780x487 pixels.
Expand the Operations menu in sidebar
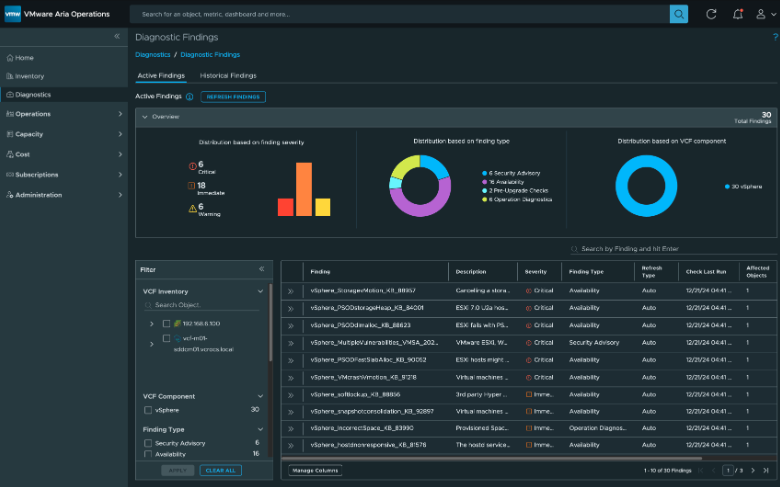(x=120, y=114)
